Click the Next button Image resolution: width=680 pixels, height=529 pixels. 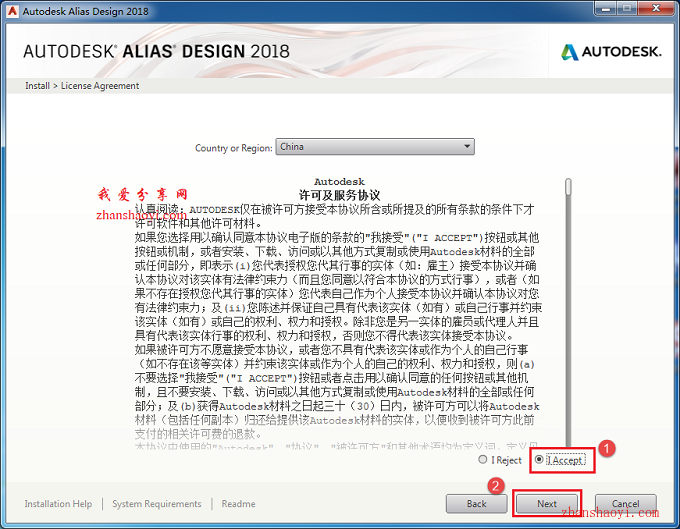pyautogui.click(x=546, y=503)
